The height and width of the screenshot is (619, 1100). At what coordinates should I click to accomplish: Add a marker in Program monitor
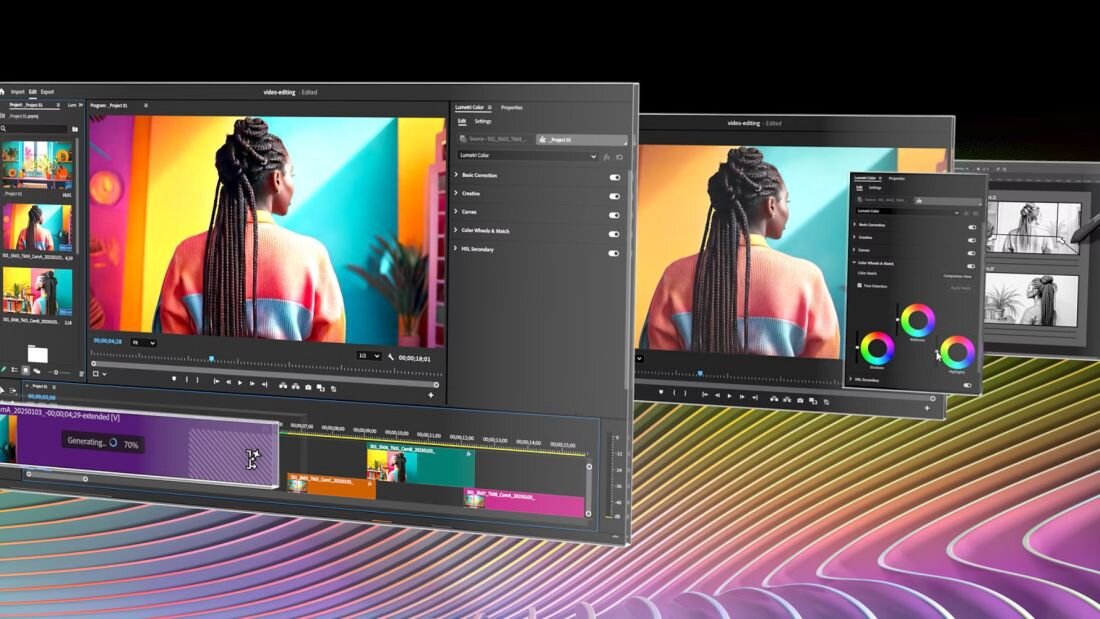(x=174, y=379)
